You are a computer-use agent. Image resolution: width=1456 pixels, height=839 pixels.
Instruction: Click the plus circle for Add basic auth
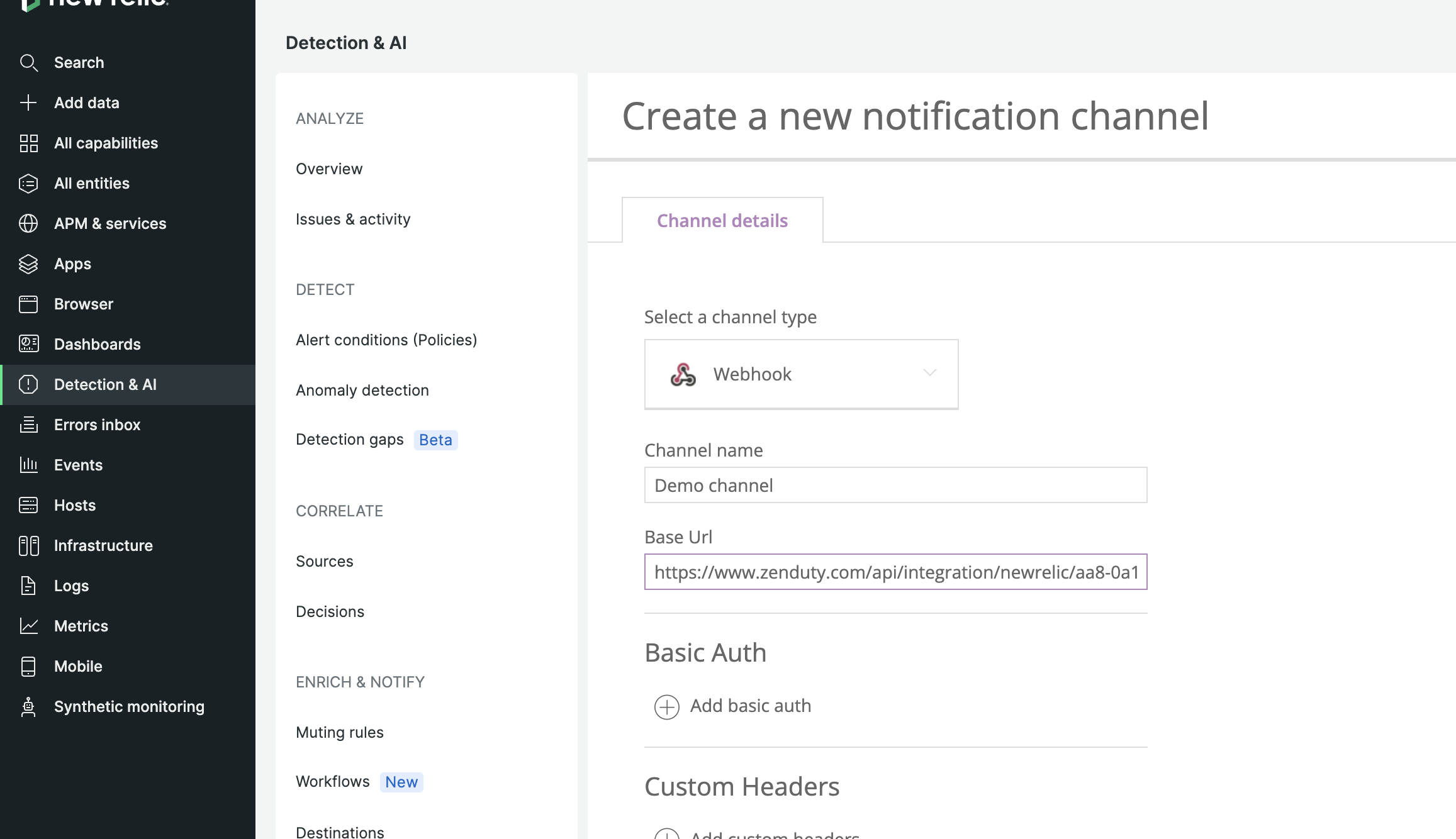tap(666, 707)
